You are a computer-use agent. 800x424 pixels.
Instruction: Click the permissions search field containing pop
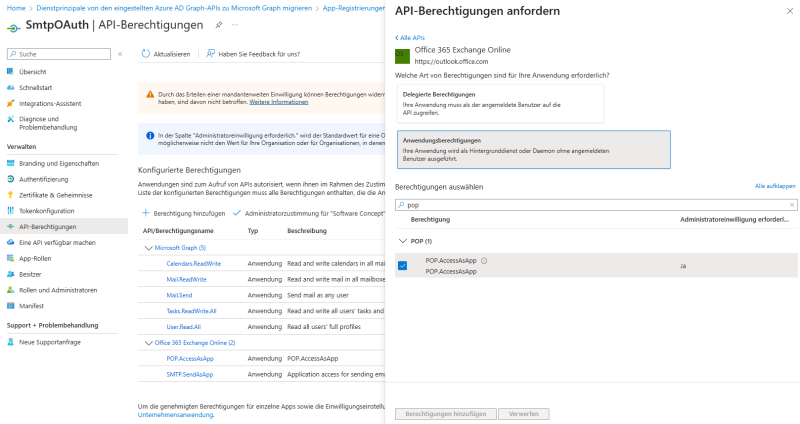590,204
